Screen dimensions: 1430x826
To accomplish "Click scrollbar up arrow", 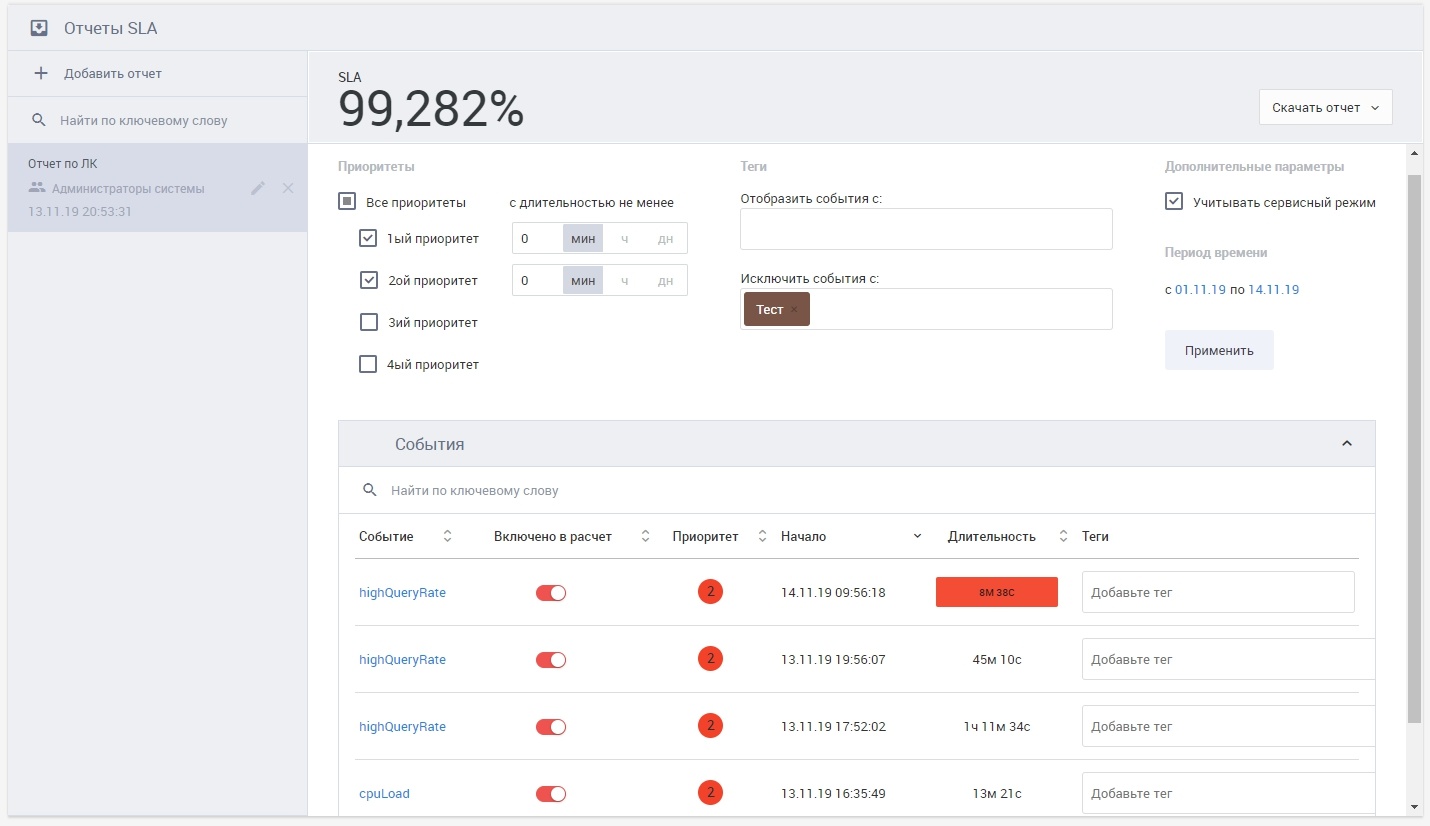I will click(1414, 153).
